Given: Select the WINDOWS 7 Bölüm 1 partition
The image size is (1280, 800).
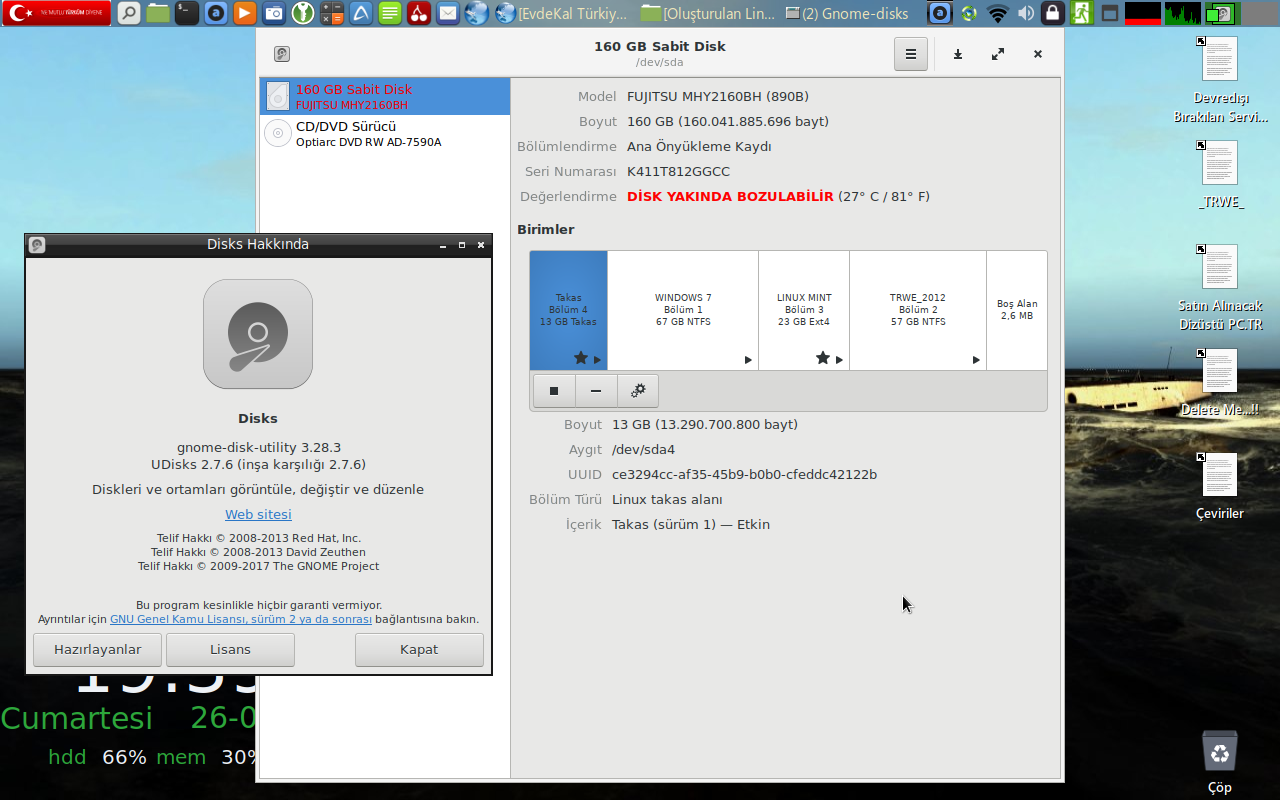Looking at the screenshot, I should (683, 310).
